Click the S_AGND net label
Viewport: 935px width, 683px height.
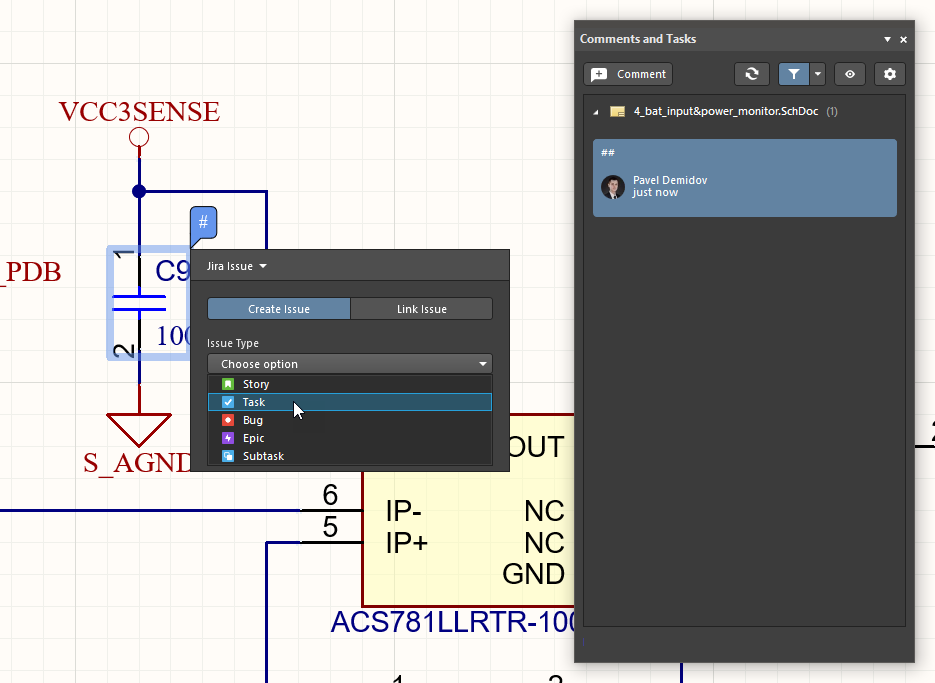click(x=138, y=463)
